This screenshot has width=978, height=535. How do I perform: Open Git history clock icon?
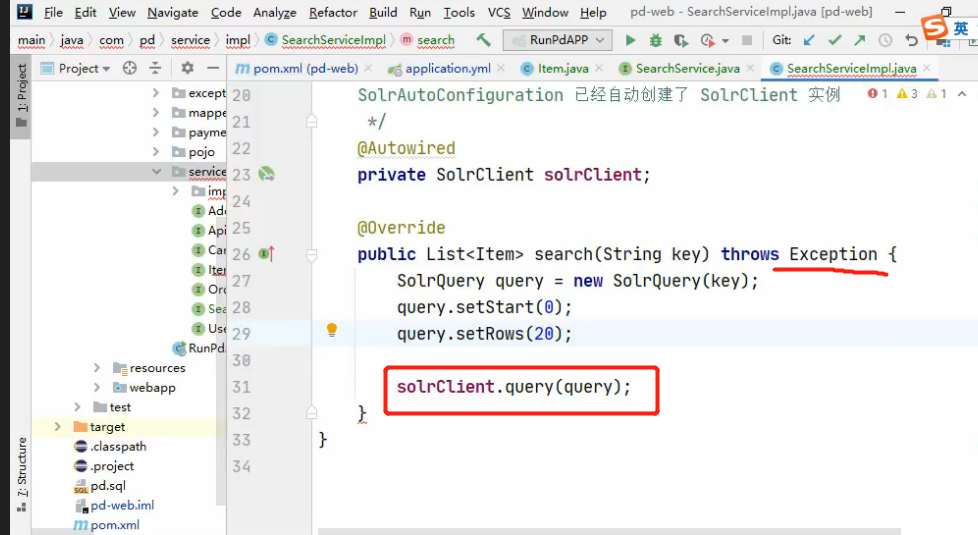coord(885,41)
